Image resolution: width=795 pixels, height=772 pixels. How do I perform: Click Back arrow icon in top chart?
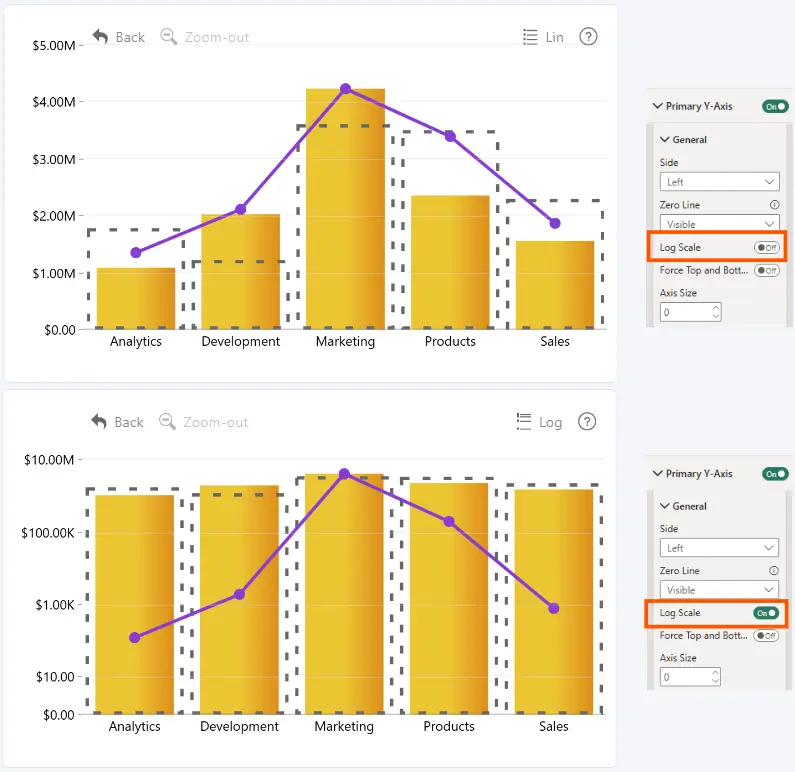pyautogui.click(x=100, y=36)
